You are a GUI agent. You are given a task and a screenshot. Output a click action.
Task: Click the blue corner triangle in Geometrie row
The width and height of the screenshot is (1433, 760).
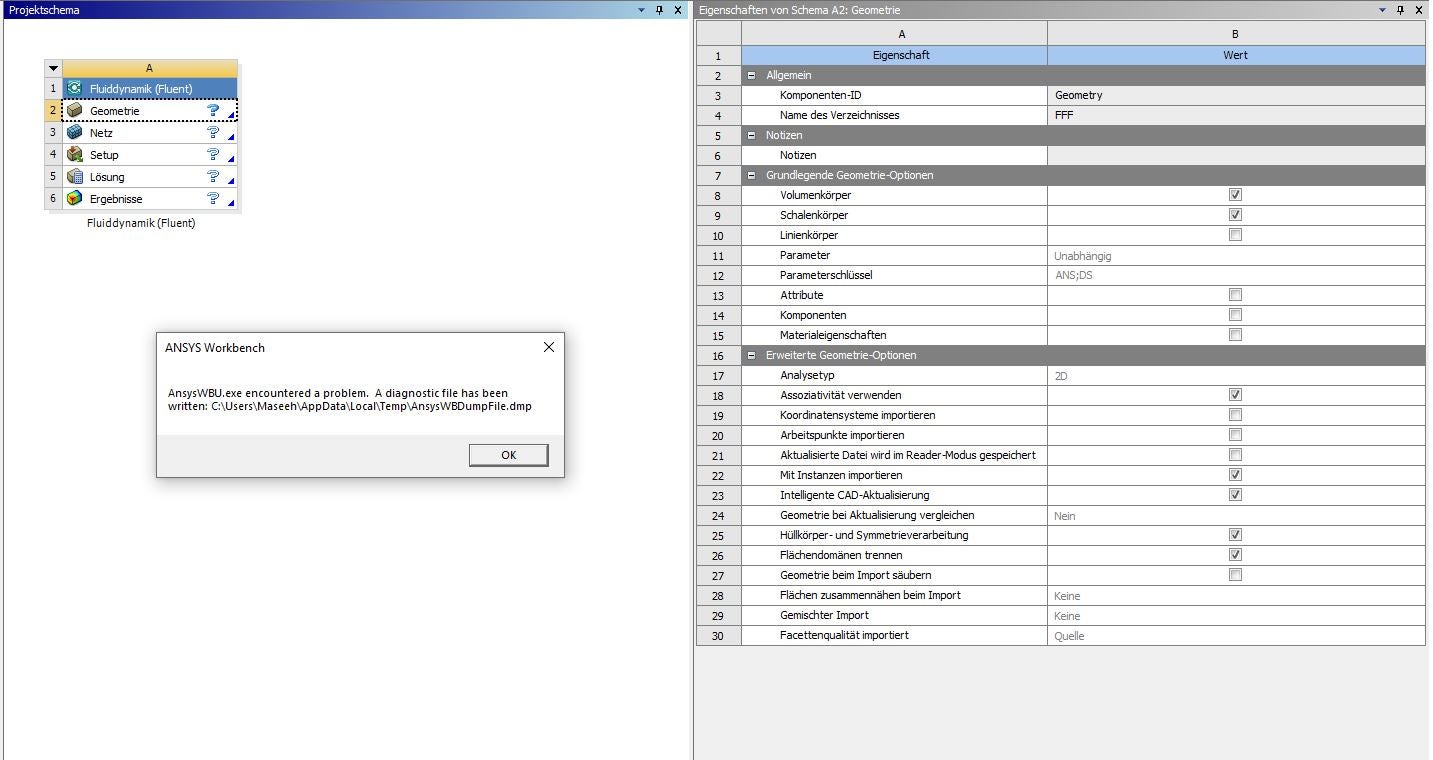232,116
